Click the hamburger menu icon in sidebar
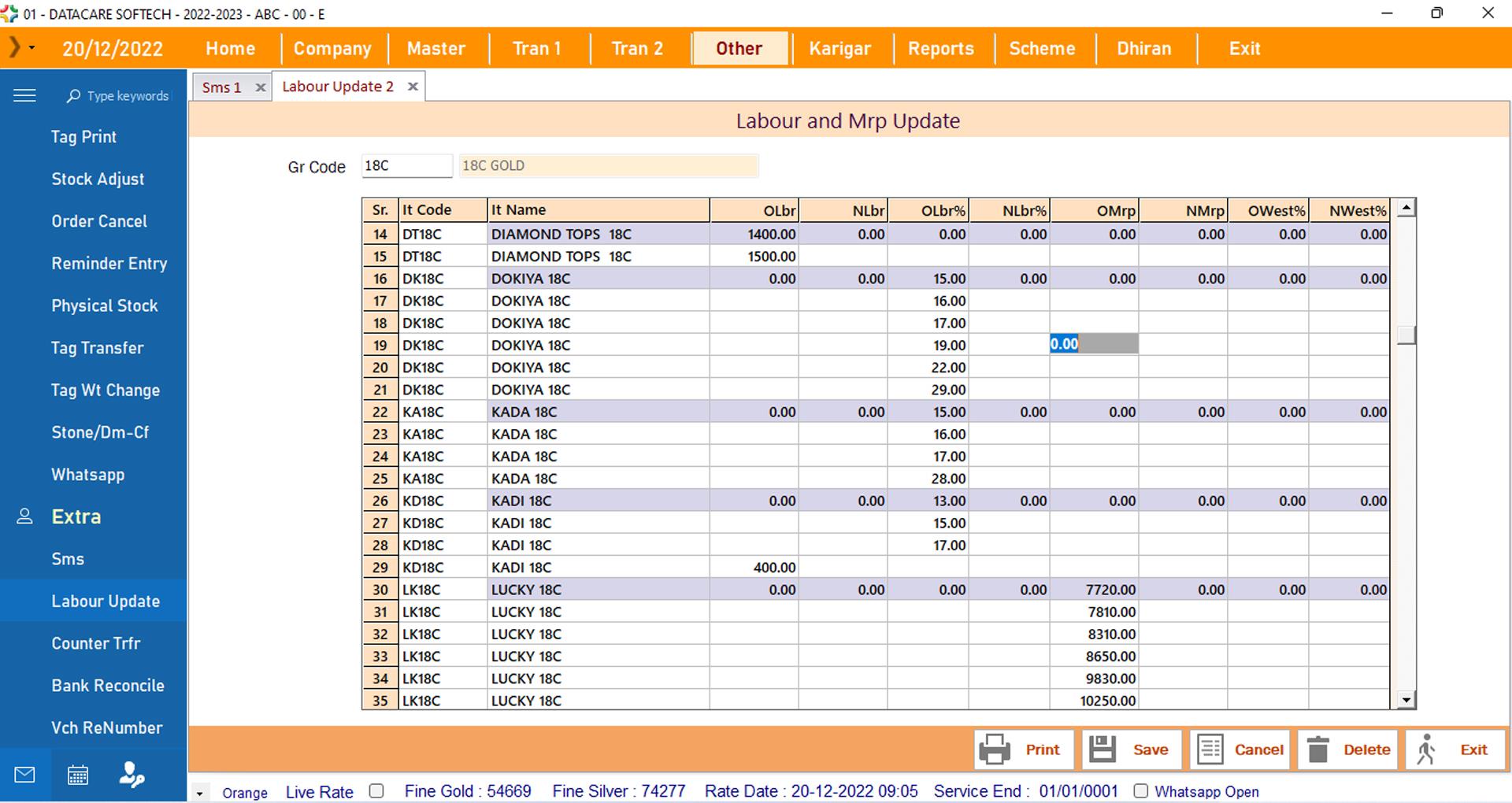Screen dimensions: 1512x803 24,95
